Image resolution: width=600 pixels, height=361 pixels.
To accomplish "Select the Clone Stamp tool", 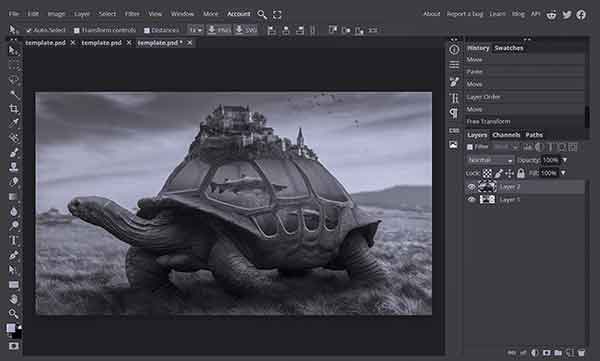I will [x=14, y=167].
